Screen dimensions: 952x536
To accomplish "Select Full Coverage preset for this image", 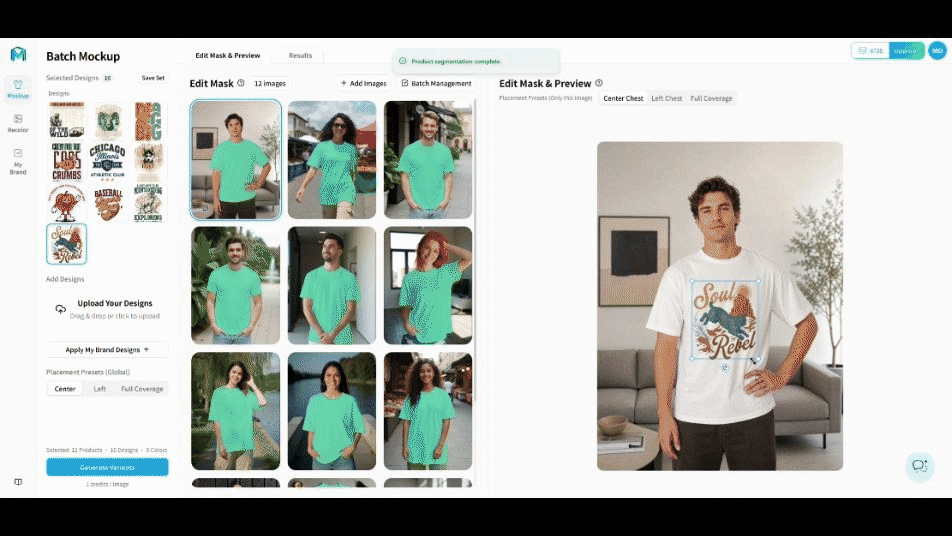I will [x=711, y=98].
